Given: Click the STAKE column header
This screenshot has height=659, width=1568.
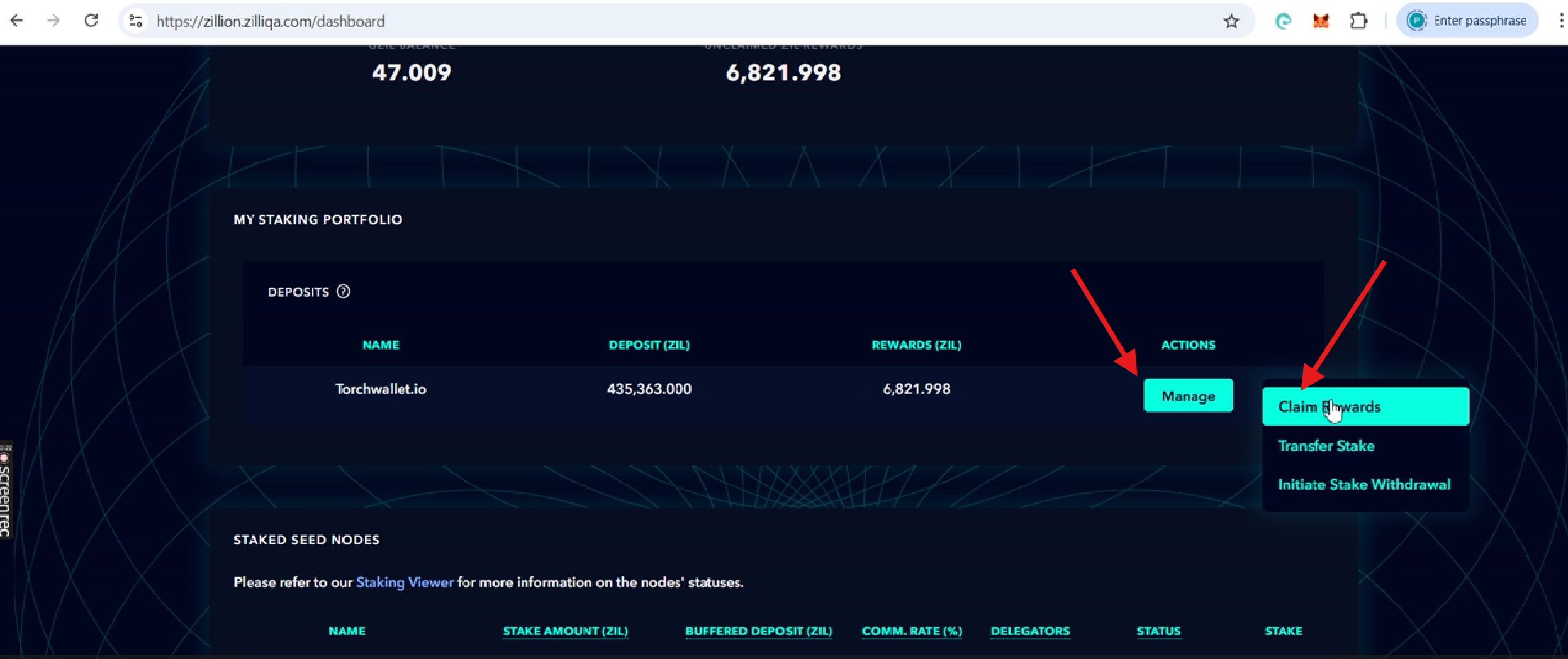Looking at the screenshot, I should (x=1284, y=631).
